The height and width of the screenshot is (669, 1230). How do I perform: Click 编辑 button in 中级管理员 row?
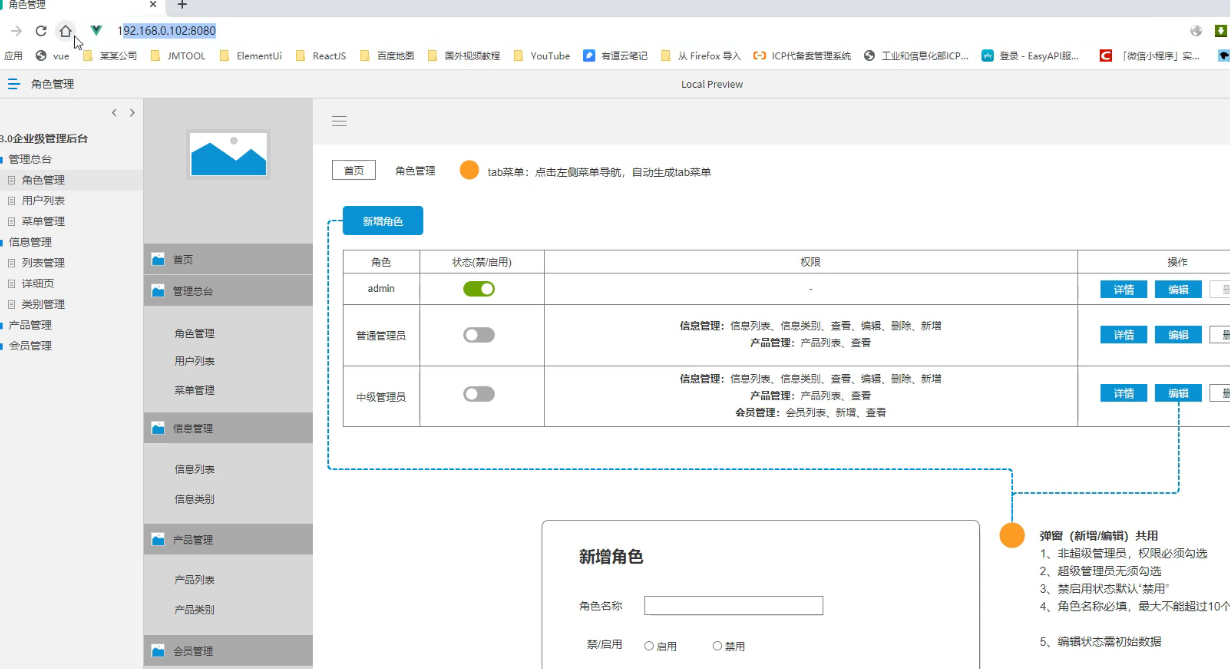tap(1178, 393)
